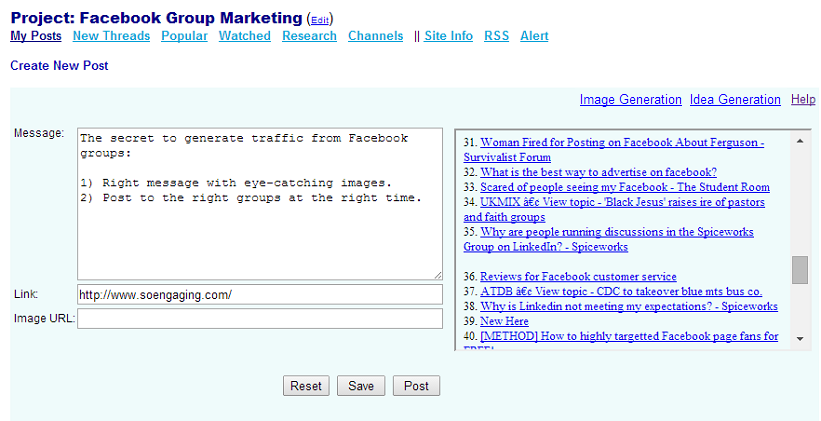Image resolution: width=821 pixels, height=421 pixels.
Task: Open result 32 best way to advertise
Action: coord(598,172)
